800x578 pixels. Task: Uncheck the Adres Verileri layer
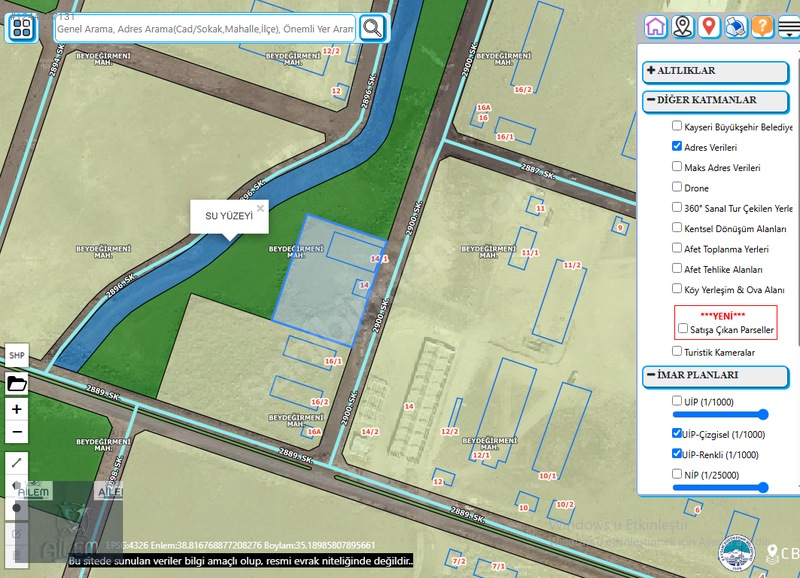tap(677, 146)
